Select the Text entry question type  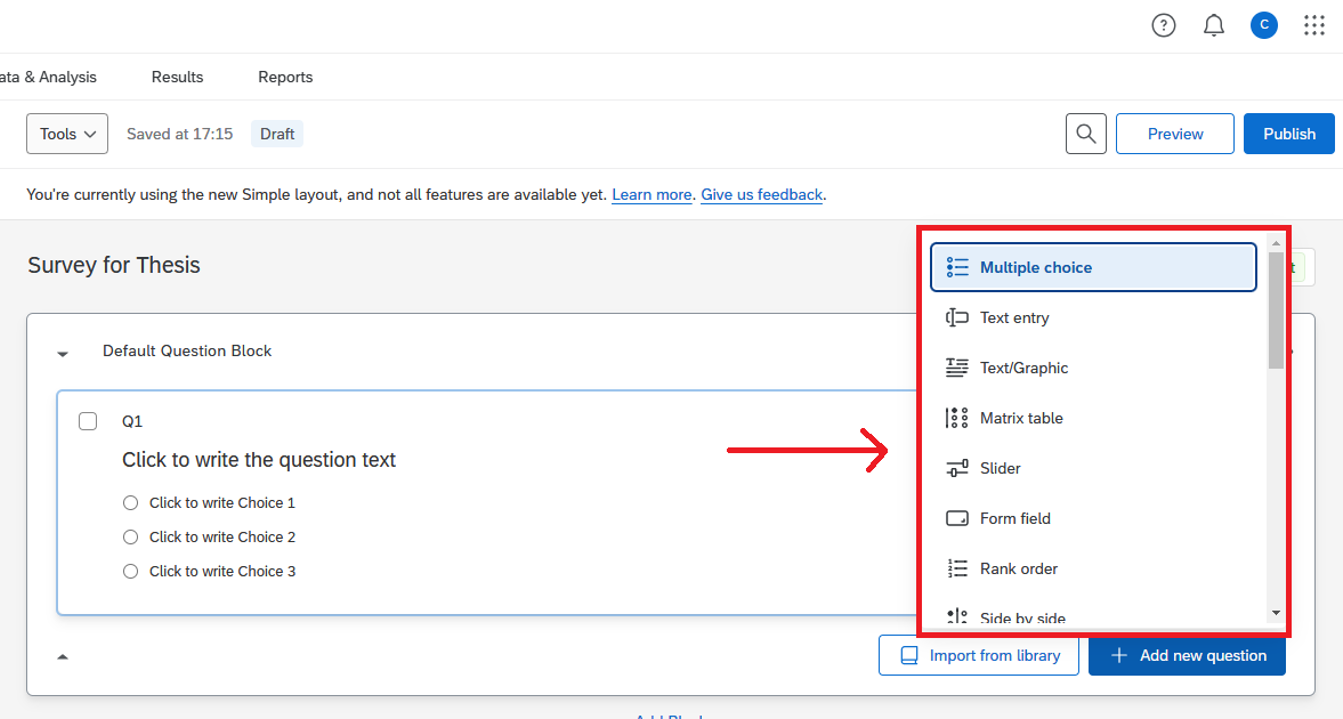1013,318
